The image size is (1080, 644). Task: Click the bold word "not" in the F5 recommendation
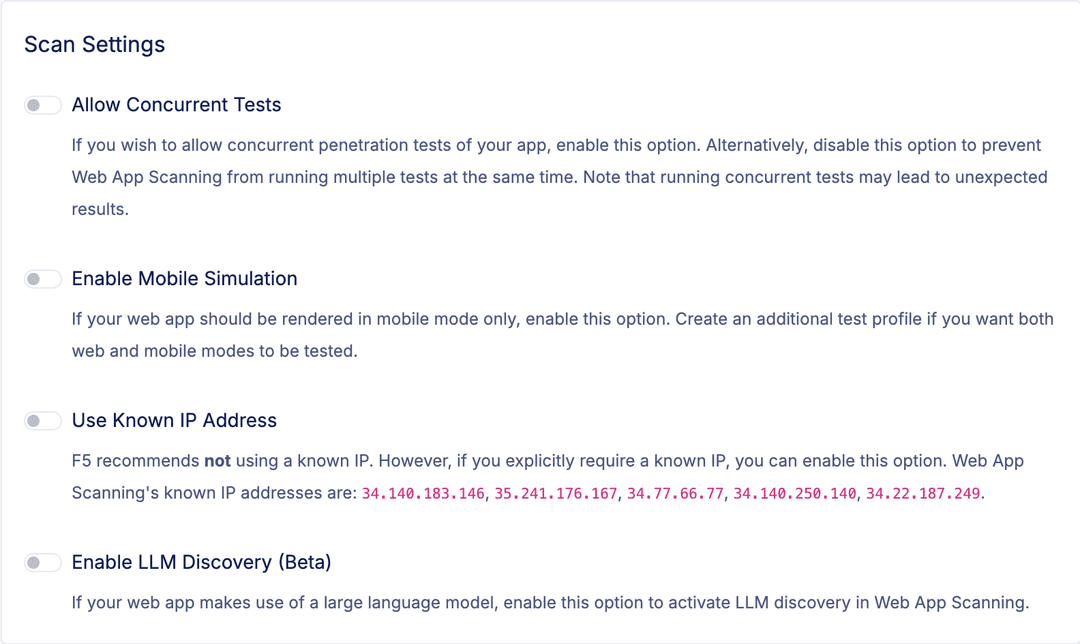click(x=217, y=461)
